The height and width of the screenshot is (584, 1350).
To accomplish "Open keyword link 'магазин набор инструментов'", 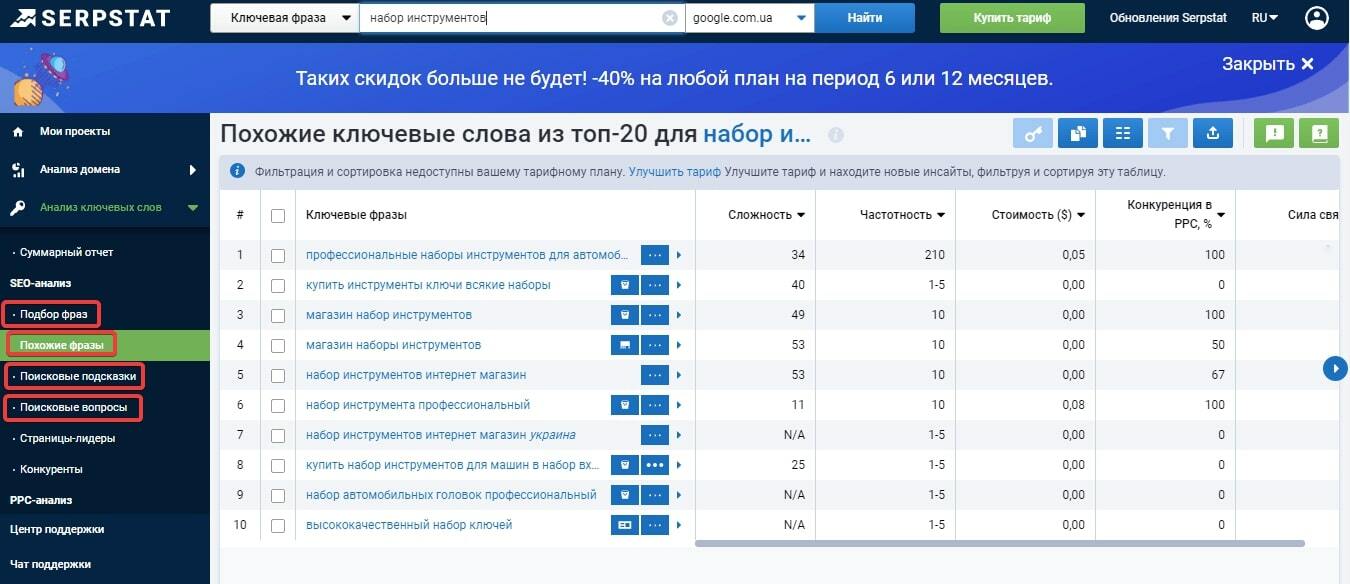I will pos(389,315).
